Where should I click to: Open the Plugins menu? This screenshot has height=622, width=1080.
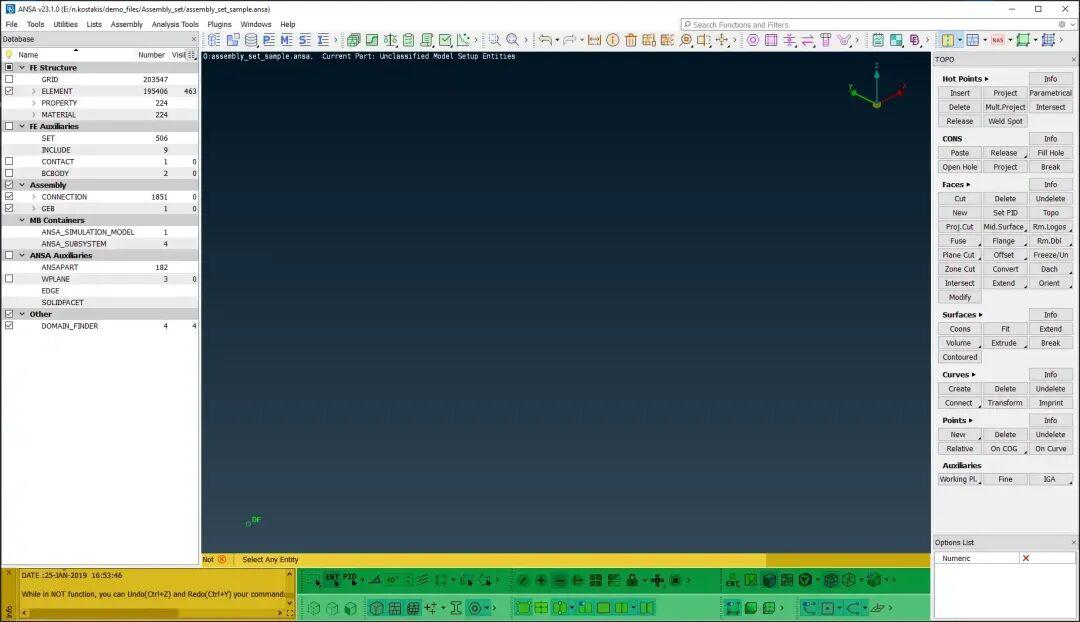point(220,24)
